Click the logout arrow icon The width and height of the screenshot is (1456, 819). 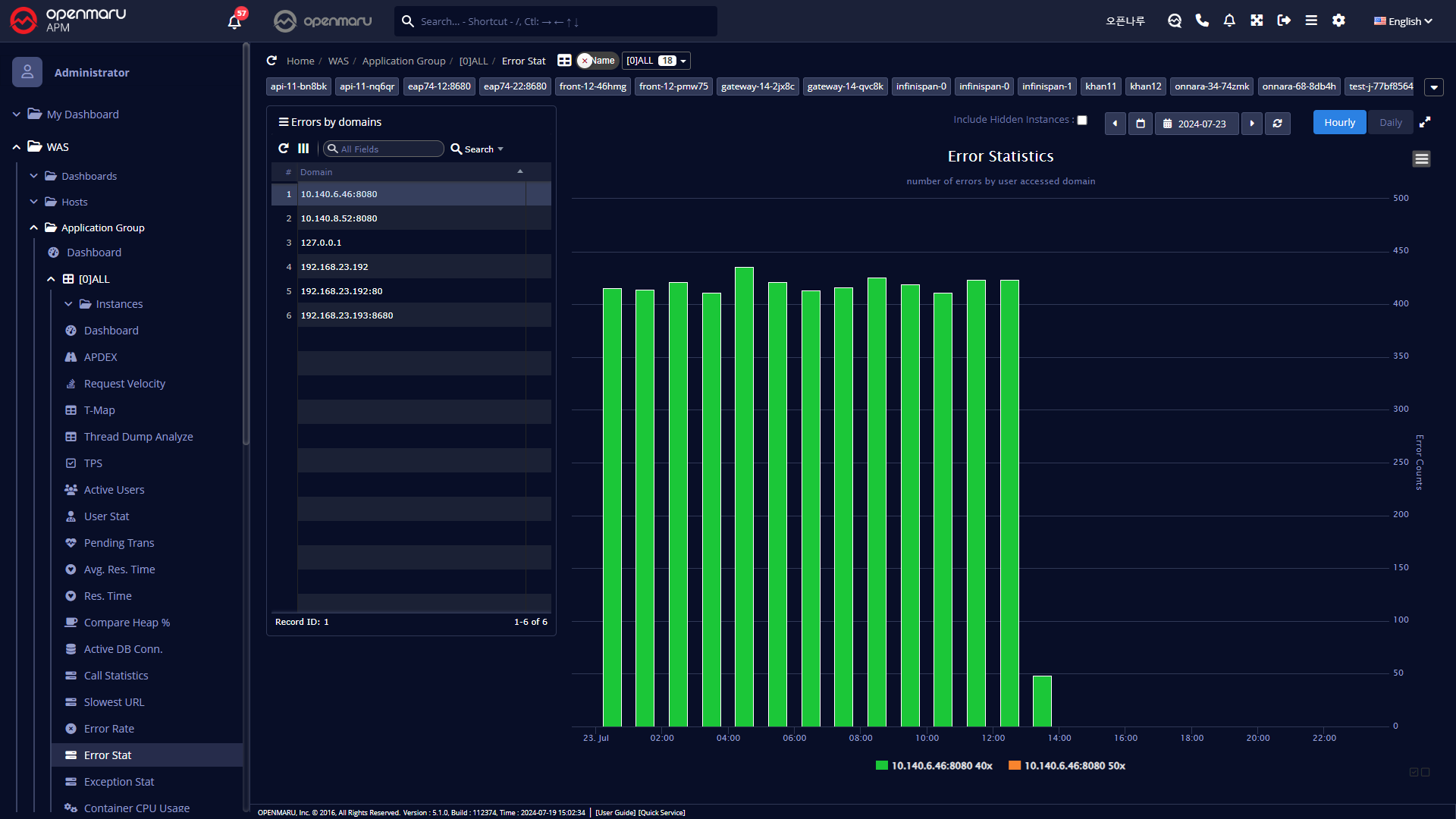tap(1284, 20)
